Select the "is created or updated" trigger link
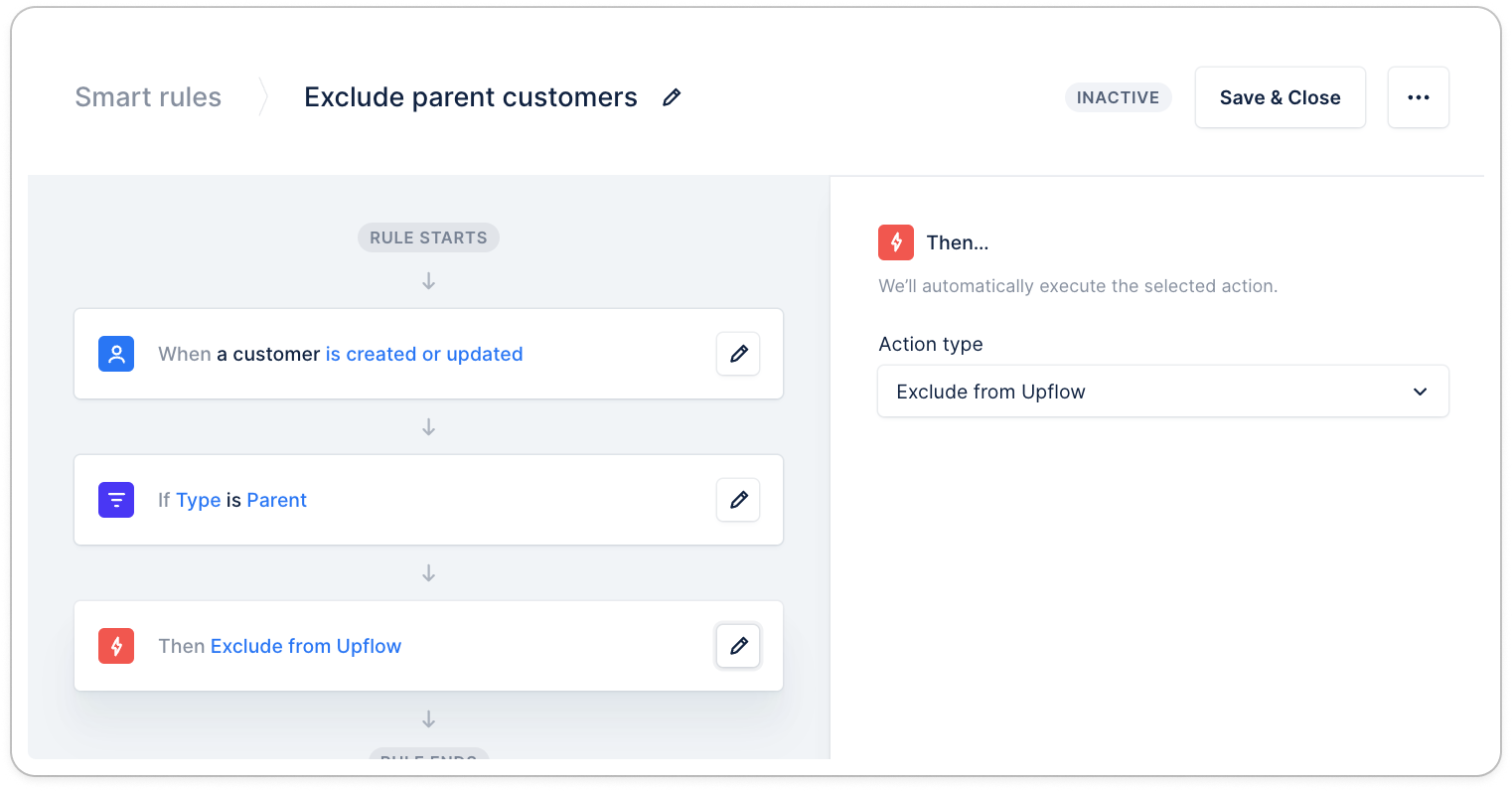The height and width of the screenshot is (791, 1512). pos(424,354)
